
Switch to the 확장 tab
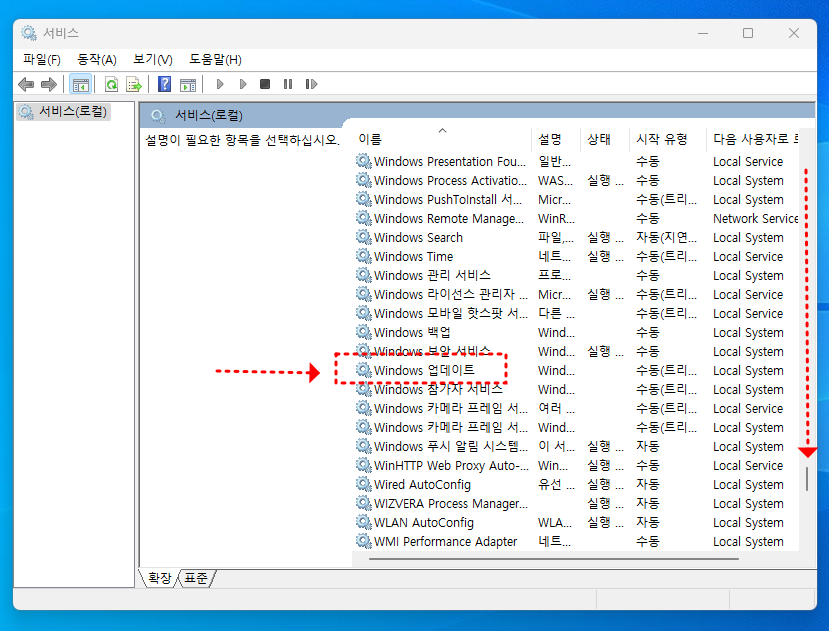coord(159,578)
